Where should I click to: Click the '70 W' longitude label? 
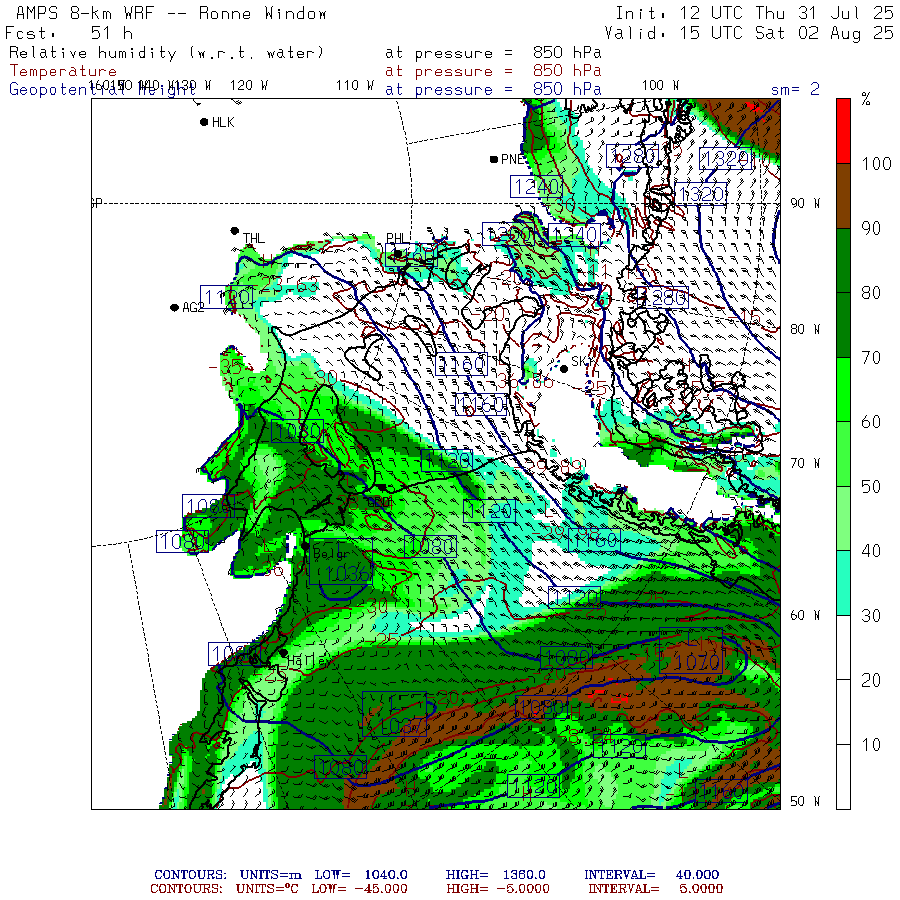[805, 463]
